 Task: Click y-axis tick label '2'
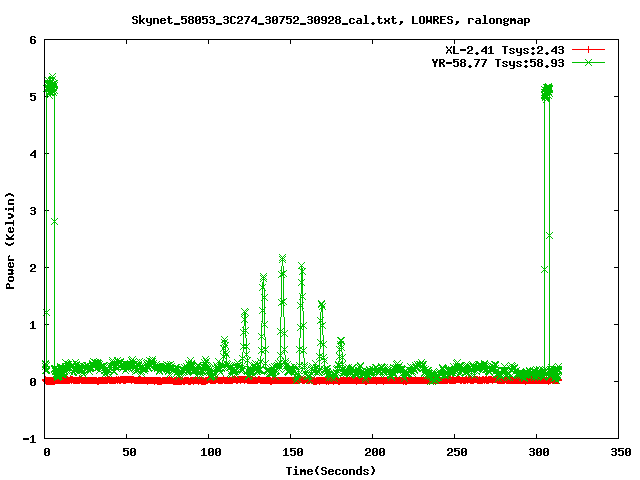tap(33, 268)
